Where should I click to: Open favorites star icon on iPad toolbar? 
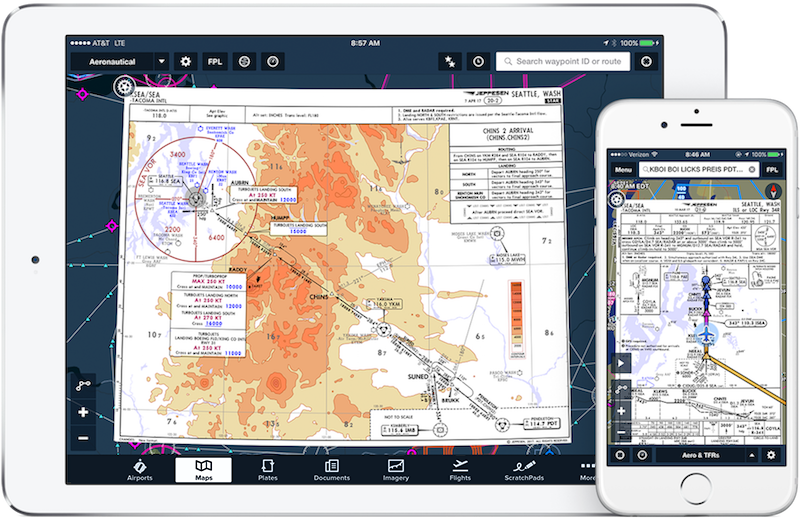pos(450,61)
